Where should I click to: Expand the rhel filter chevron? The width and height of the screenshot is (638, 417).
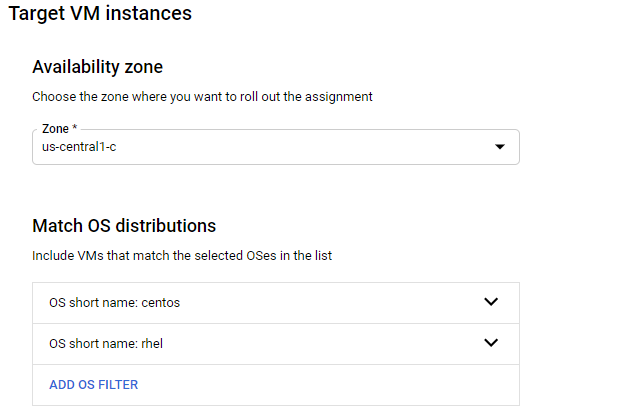(490, 343)
